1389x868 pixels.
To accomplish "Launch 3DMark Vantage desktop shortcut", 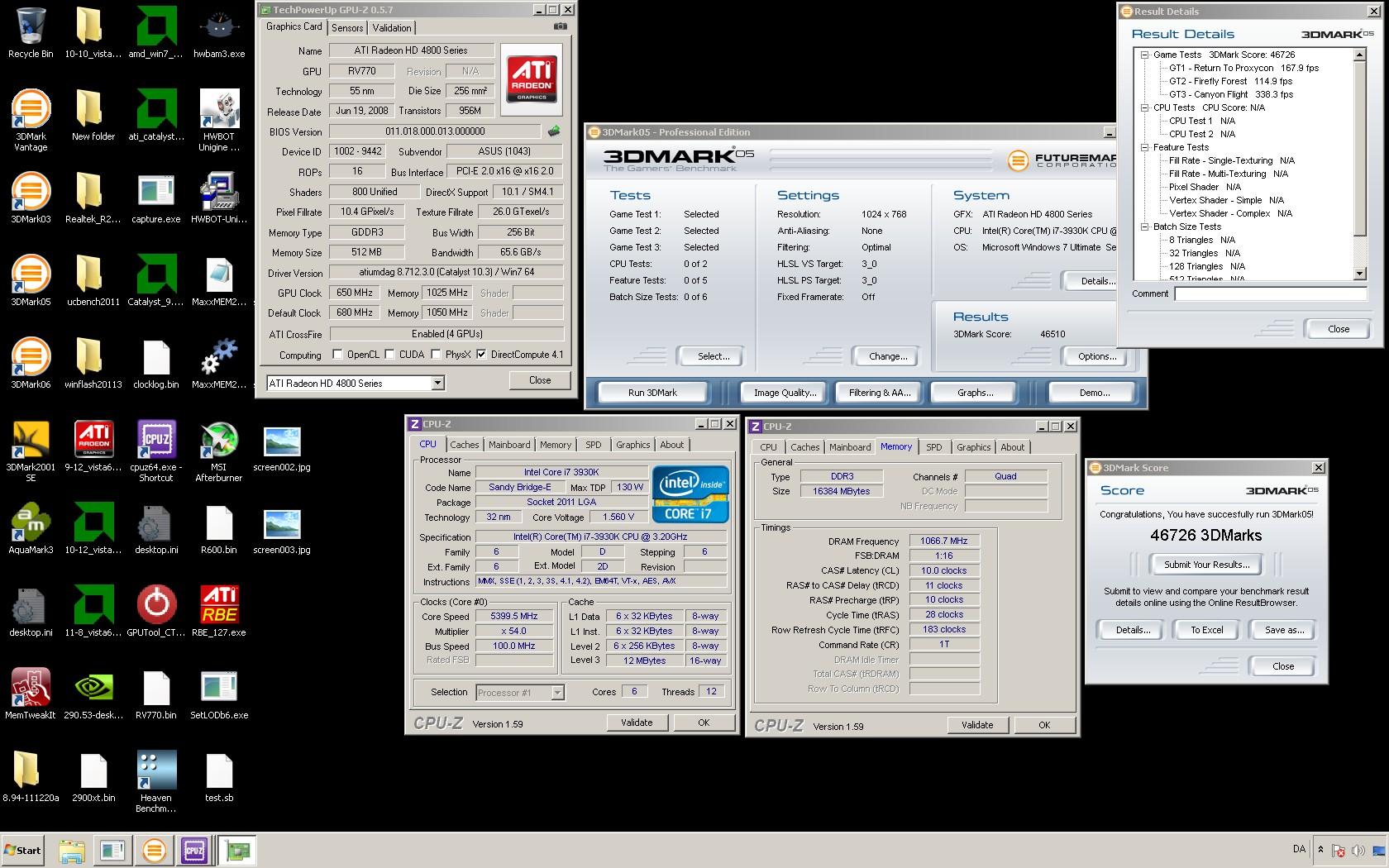I will pos(31,120).
